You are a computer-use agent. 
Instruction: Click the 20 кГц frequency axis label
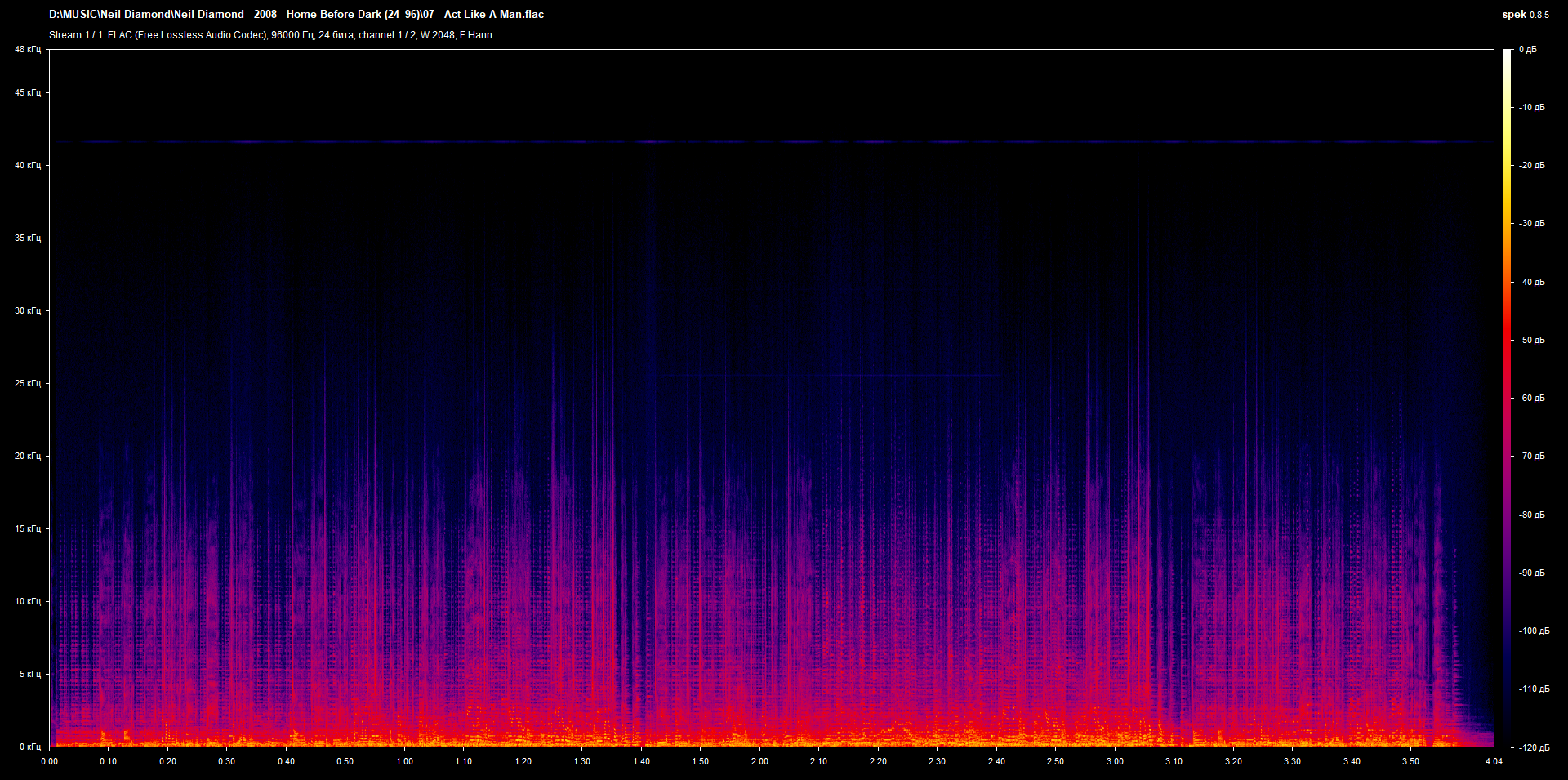coord(27,456)
